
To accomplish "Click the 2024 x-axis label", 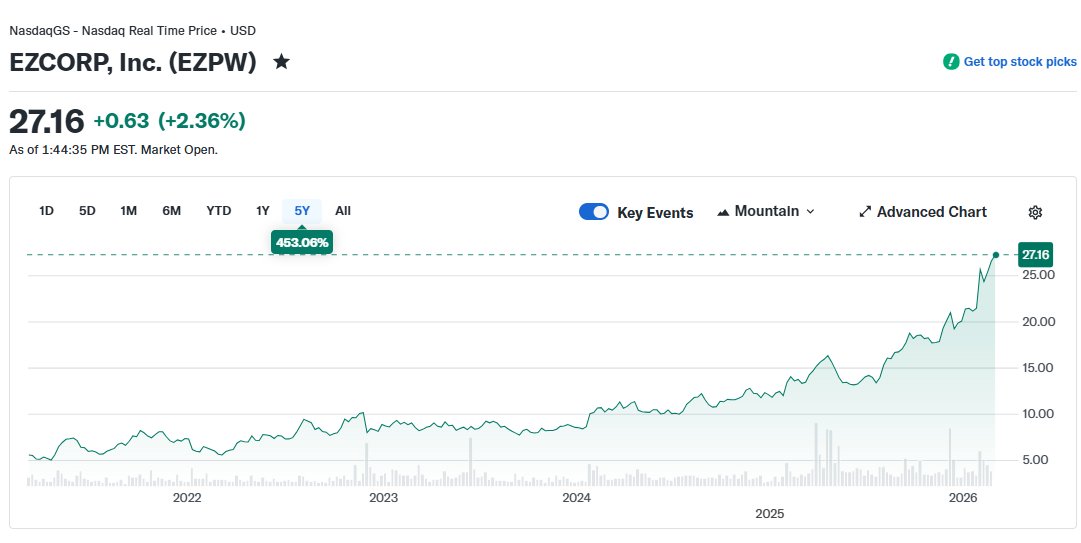I will click(x=576, y=498).
